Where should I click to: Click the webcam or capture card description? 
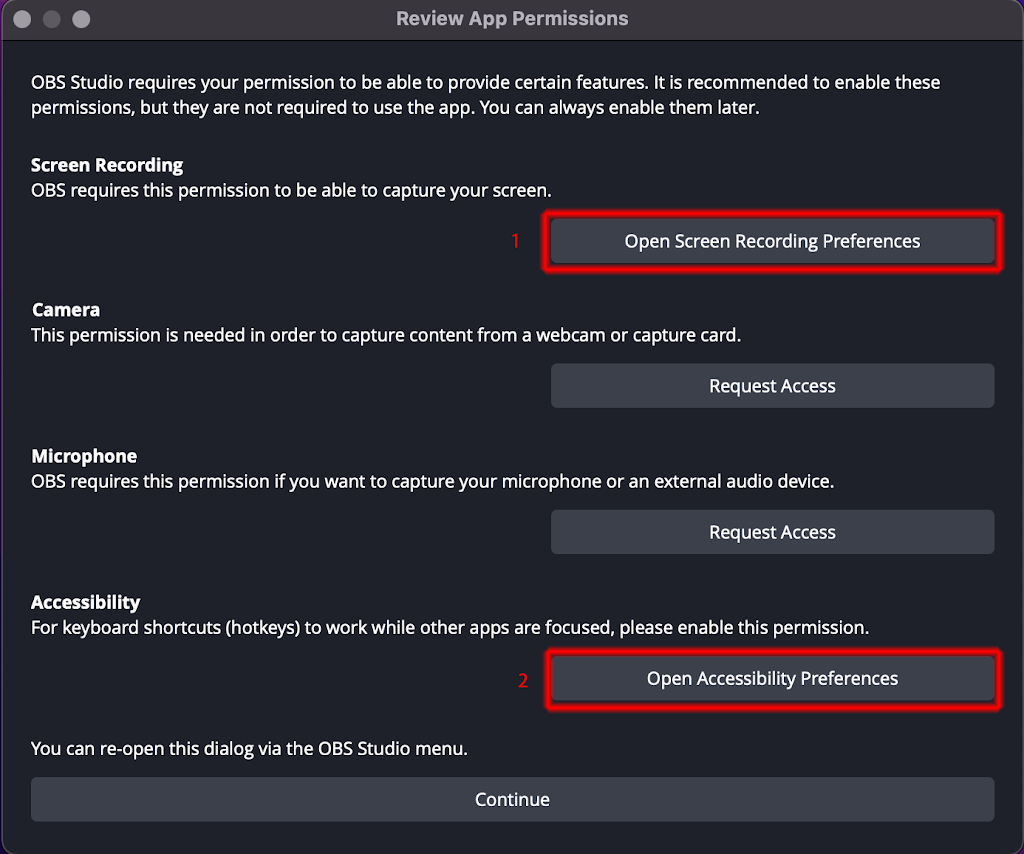point(386,335)
